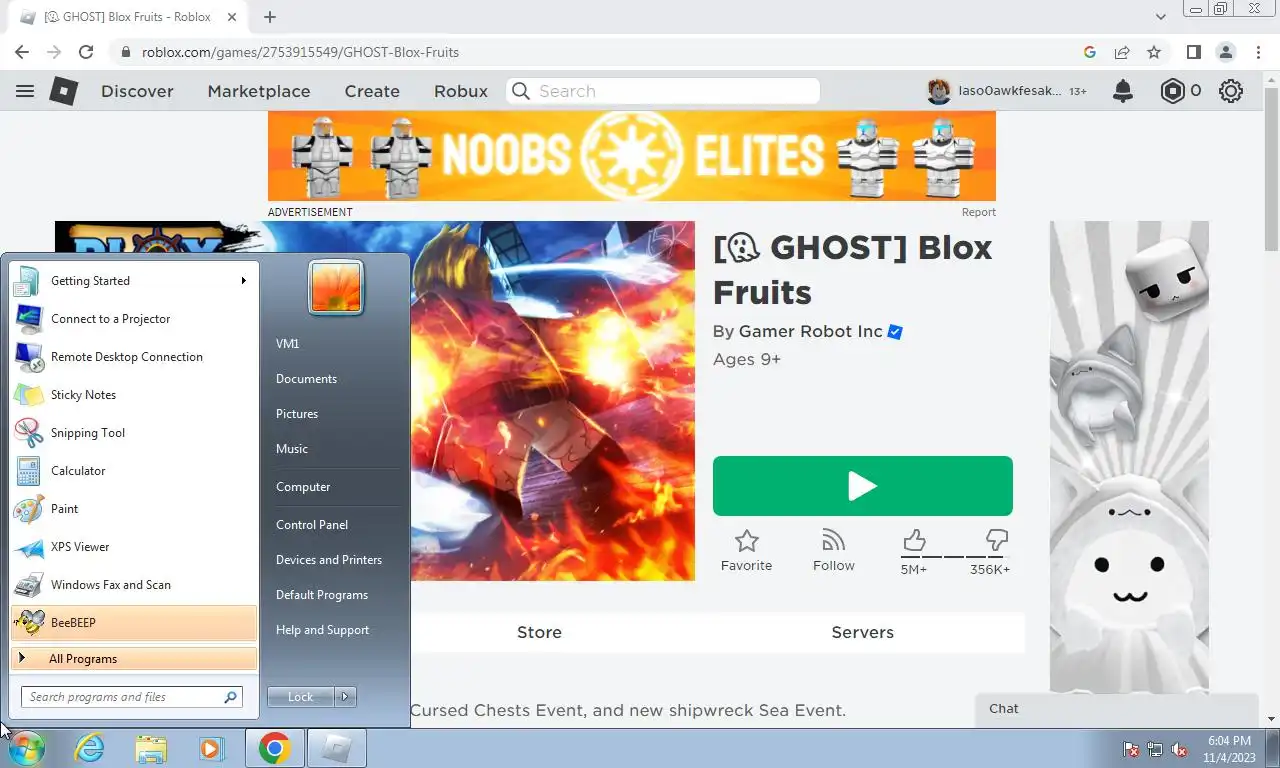1280x768 pixels.
Task: Open a new browser tab
Action: point(270,17)
